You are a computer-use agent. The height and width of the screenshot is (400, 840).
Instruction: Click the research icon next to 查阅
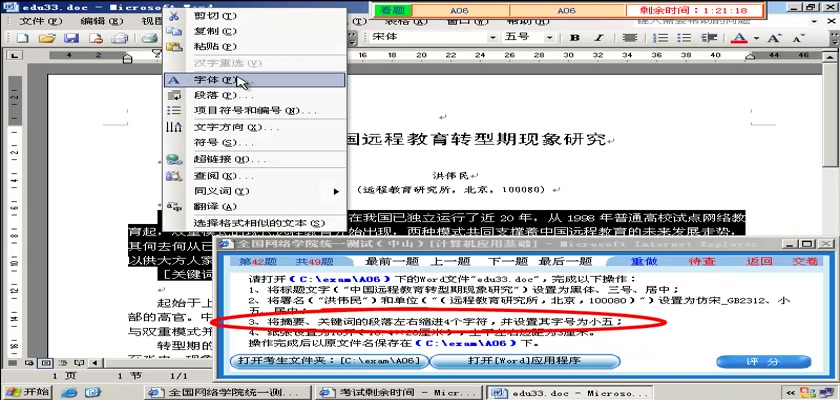174,175
